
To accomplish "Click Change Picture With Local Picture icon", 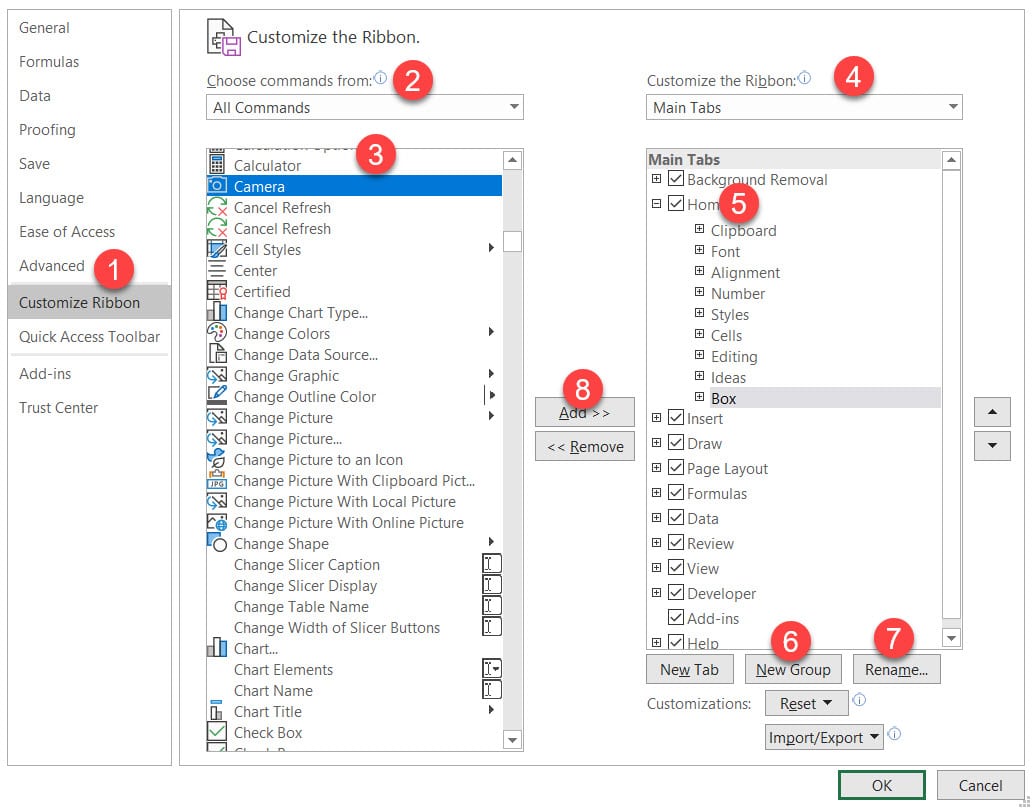I will (217, 501).
